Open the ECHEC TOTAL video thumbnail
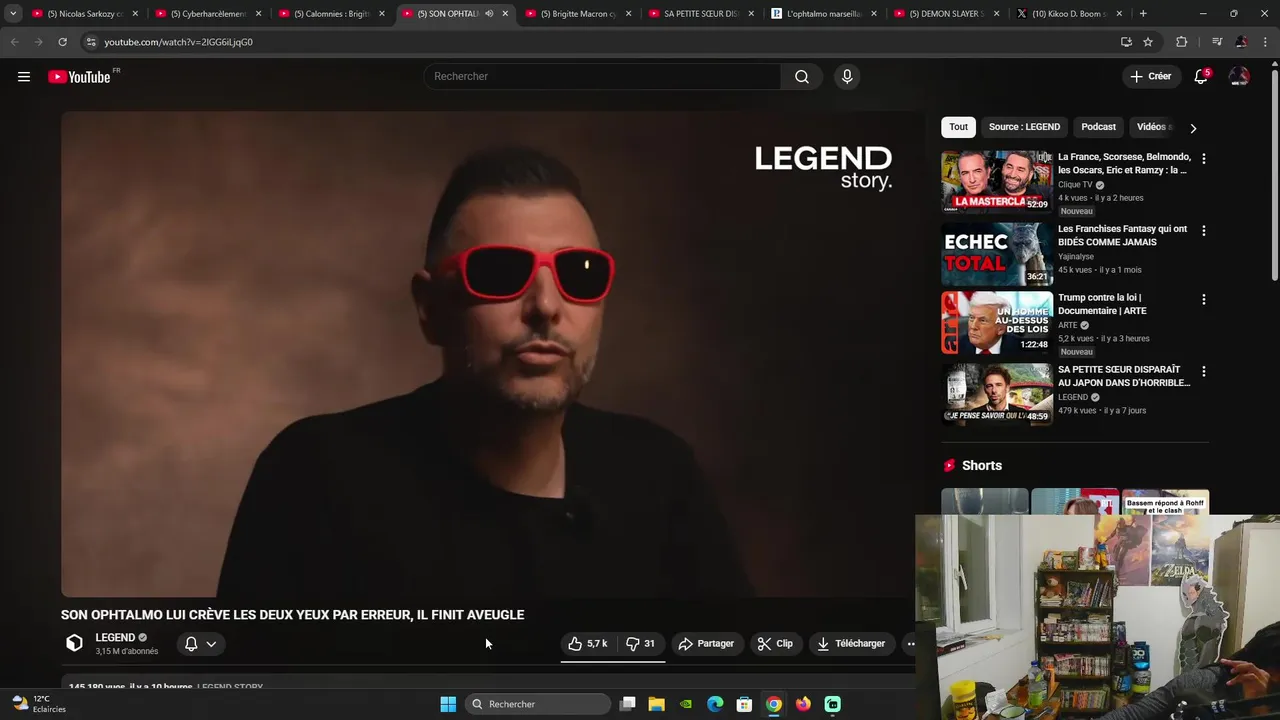 (x=997, y=254)
